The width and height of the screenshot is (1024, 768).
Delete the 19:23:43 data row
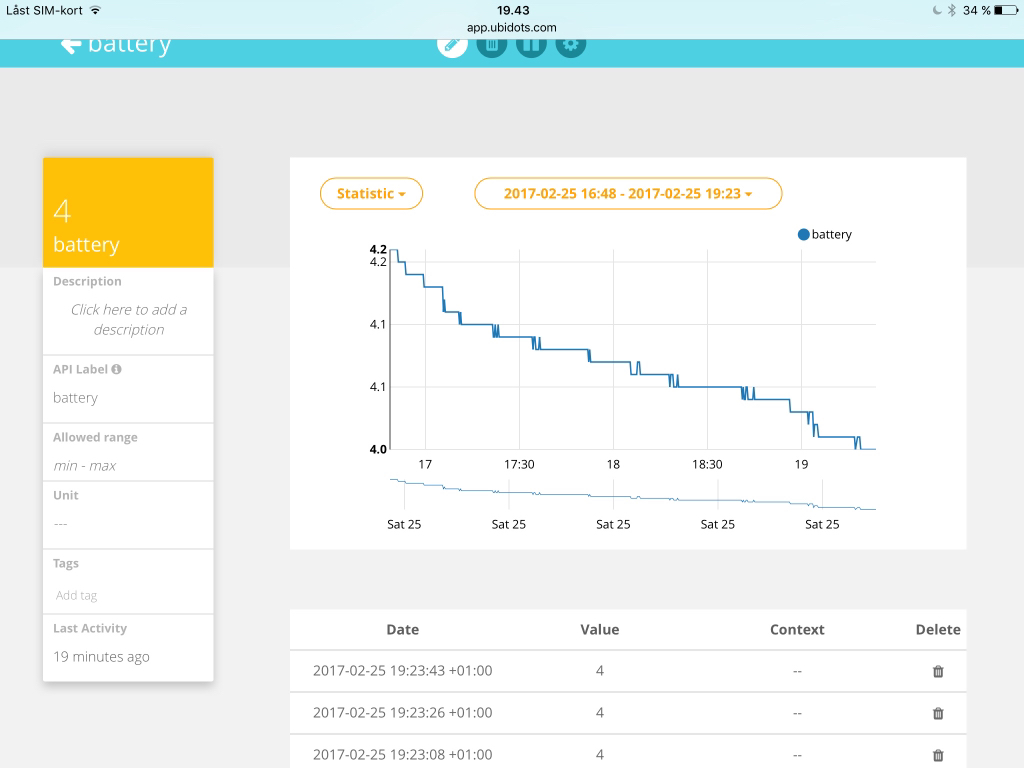(938, 671)
